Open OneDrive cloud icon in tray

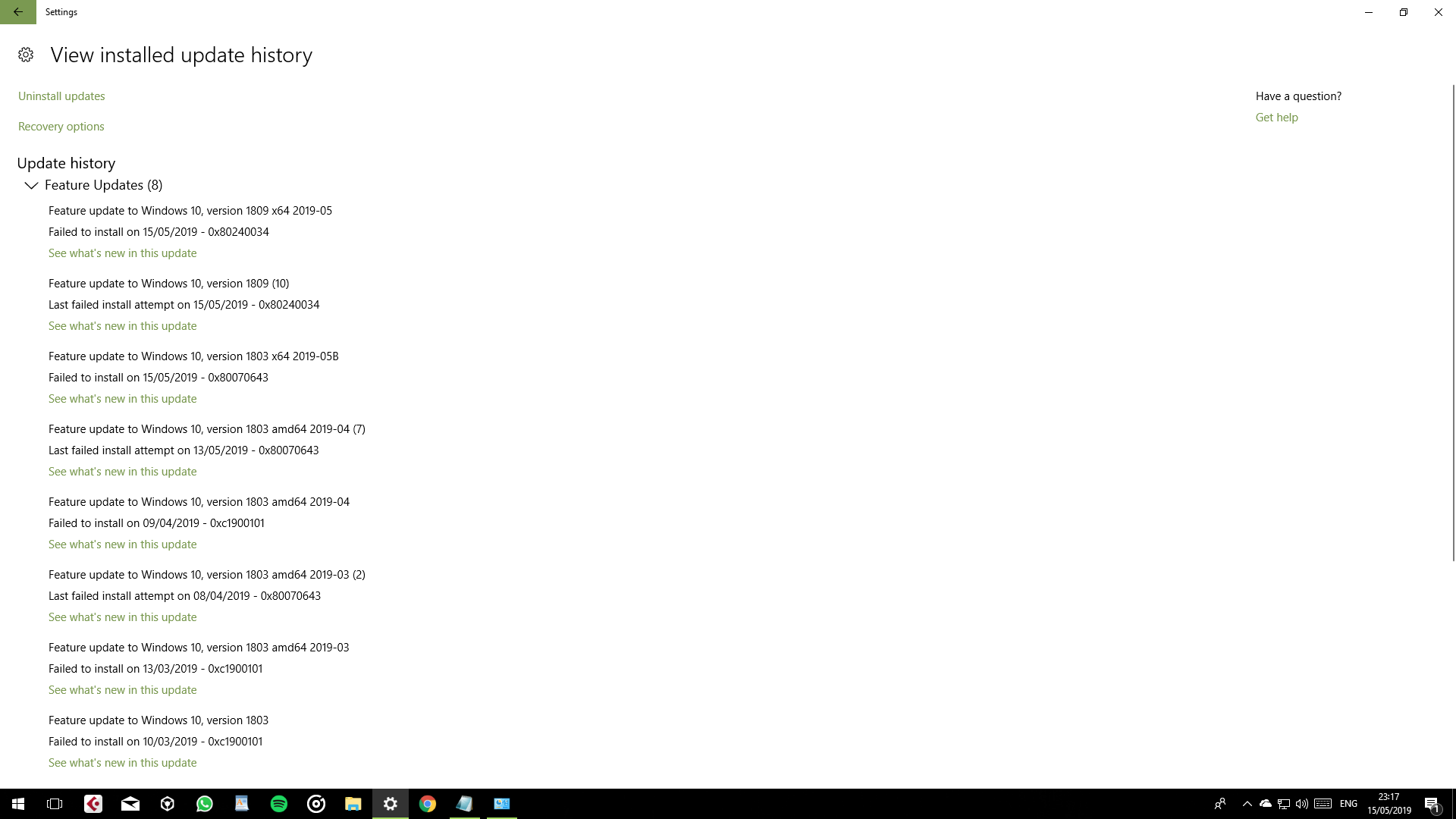coord(1266,804)
